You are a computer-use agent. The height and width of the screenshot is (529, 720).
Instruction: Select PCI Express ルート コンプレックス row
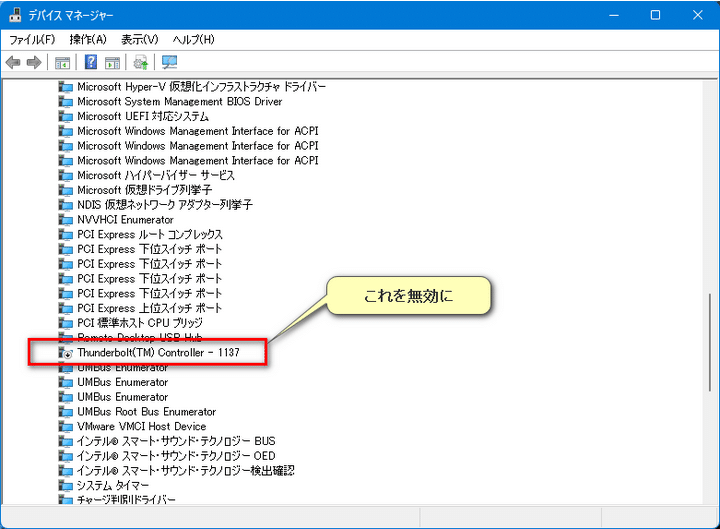click(150, 234)
